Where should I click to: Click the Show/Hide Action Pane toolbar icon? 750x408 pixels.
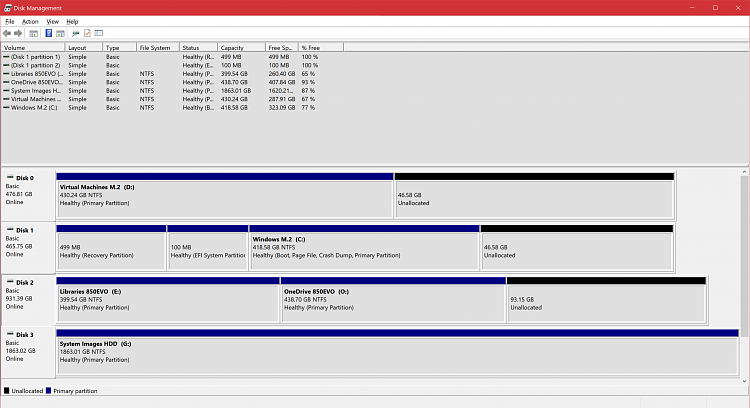point(60,33)
